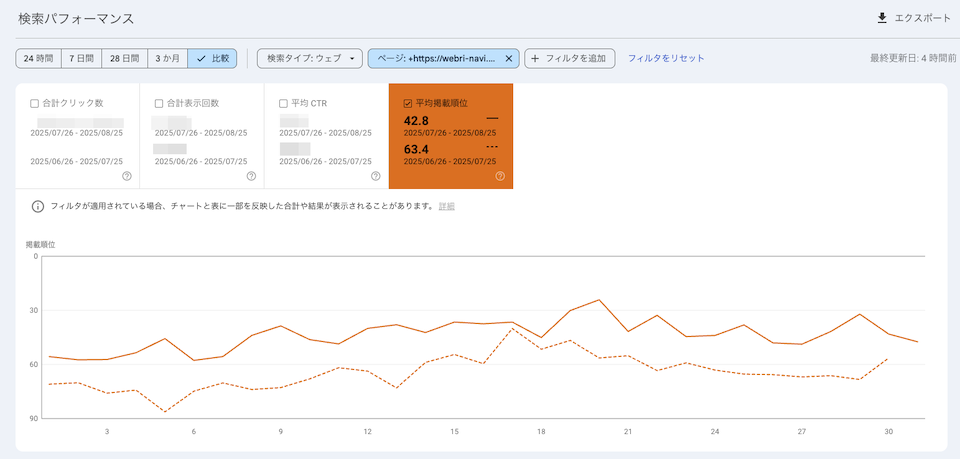The width and height of the screenshot is (960, 459).
Task: Click the フィルタを追加 button
Action: pyautogui.click(x=569, y=59)
